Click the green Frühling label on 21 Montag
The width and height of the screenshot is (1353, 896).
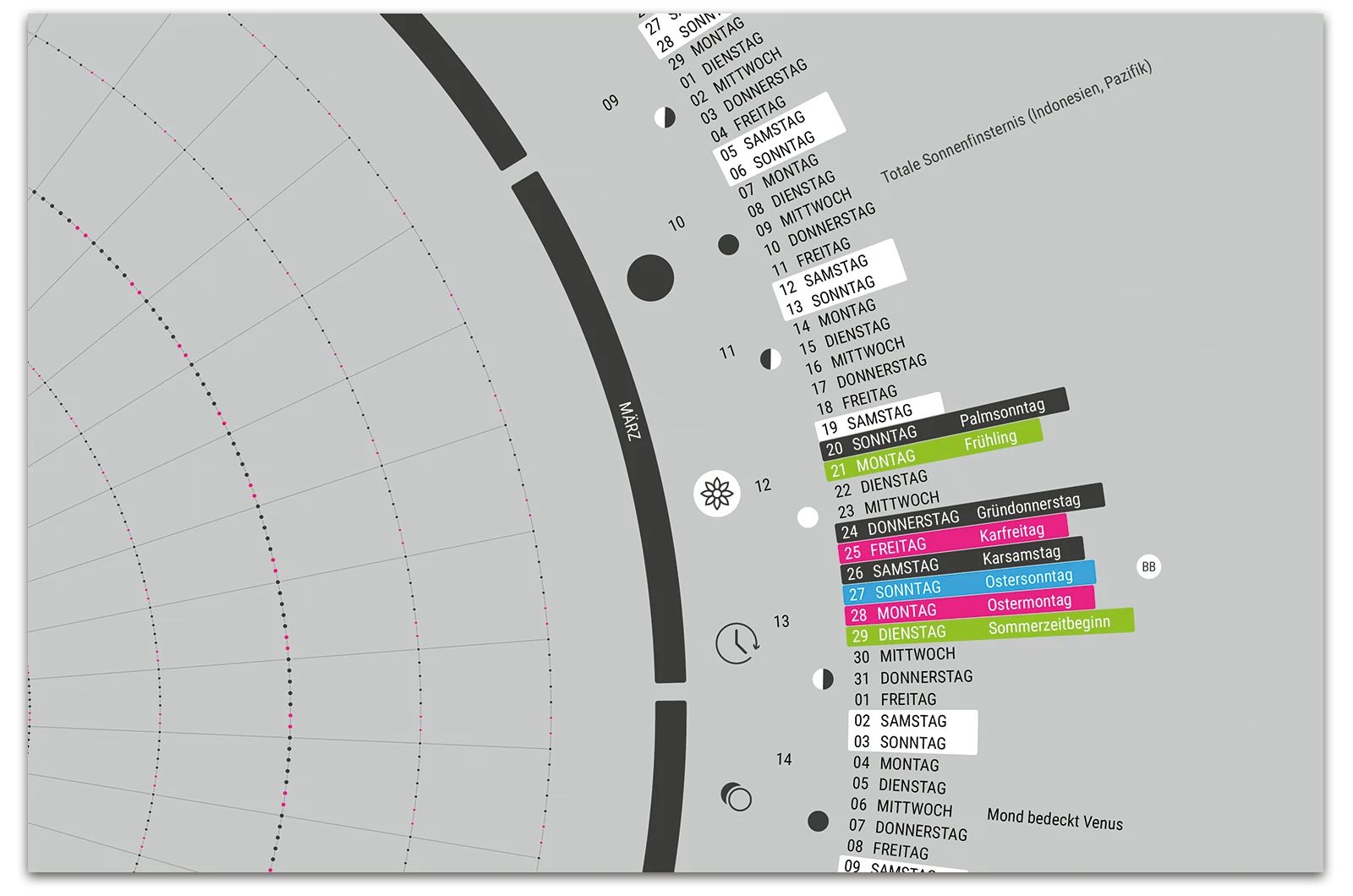coord(990,440)
